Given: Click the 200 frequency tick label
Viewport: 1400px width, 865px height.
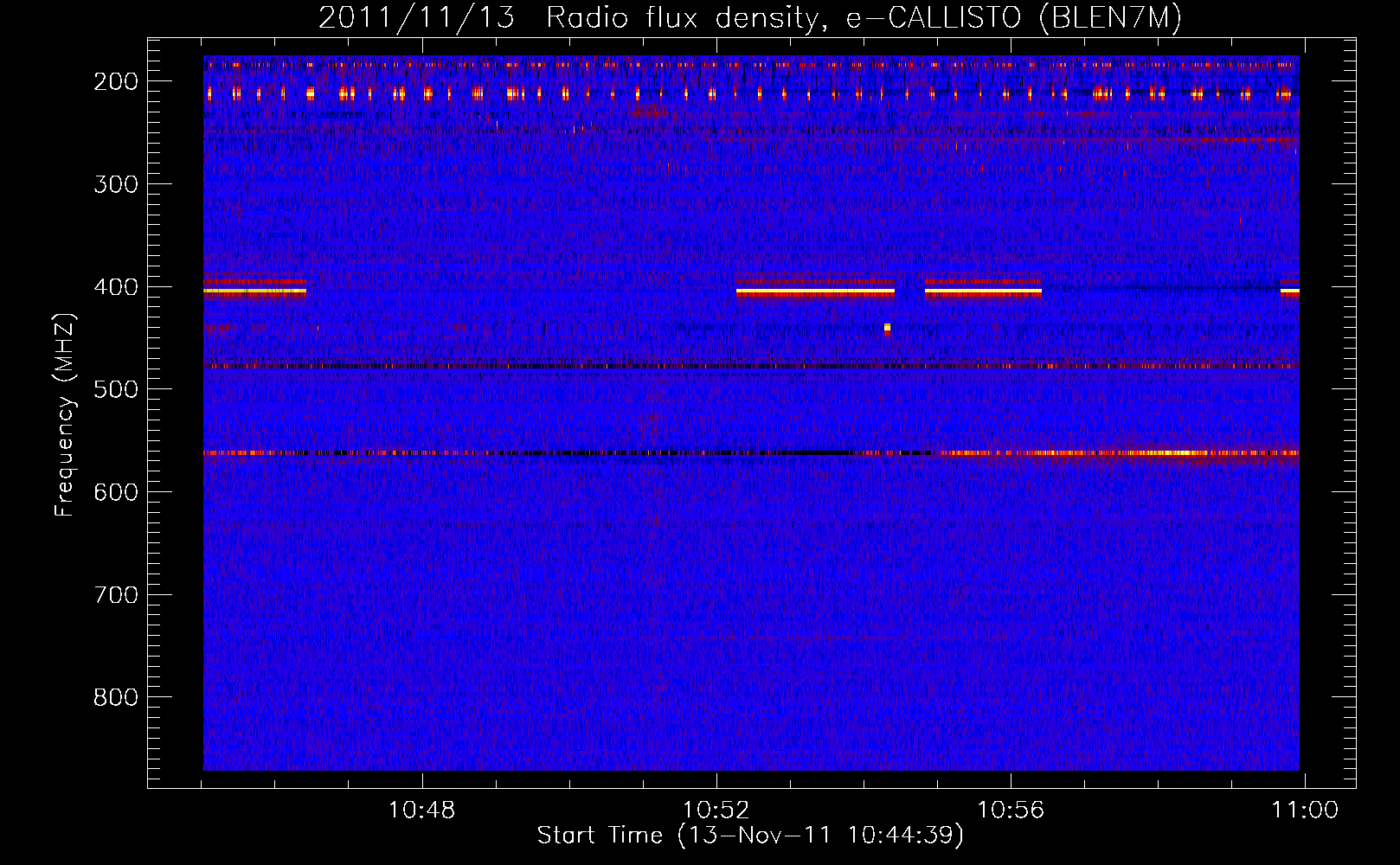Looking at the screenshot, I should click(x=116, y=81).
